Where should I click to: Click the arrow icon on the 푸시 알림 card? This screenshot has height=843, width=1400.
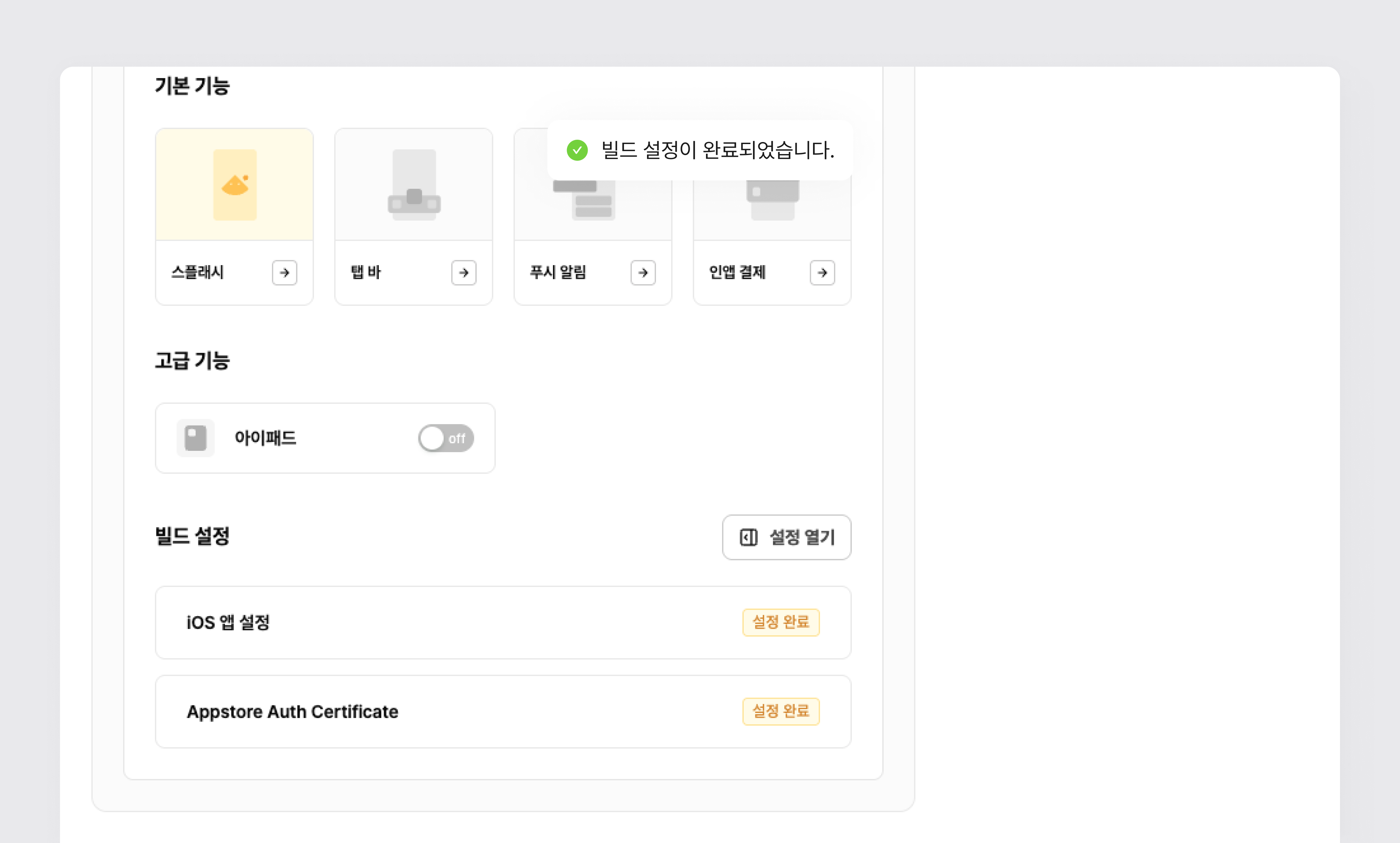click(643, 273)
